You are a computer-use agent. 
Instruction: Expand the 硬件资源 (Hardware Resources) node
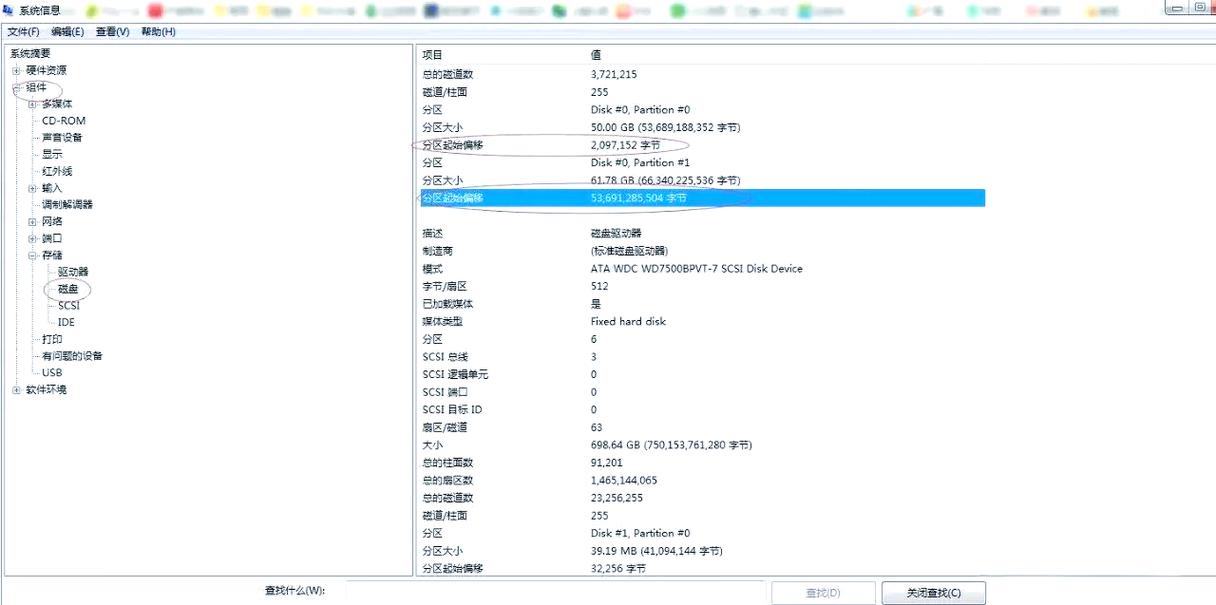click(x=15, y=69)
